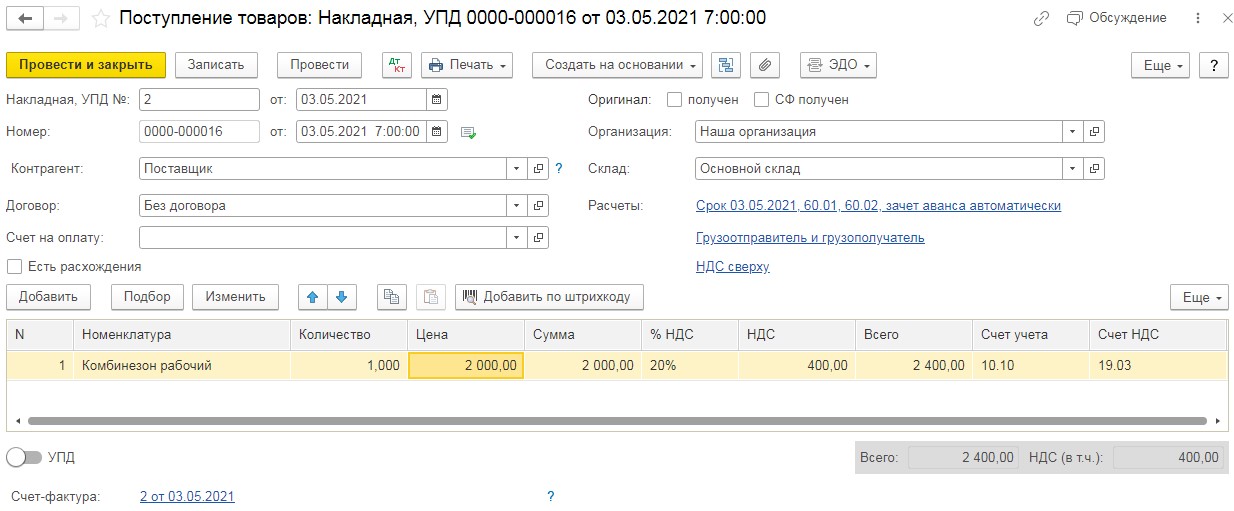The width and height of the screenshot is (1234, 511).
Task: Click the Дт/Кт postings icon
Action: (x=397, y=65)
